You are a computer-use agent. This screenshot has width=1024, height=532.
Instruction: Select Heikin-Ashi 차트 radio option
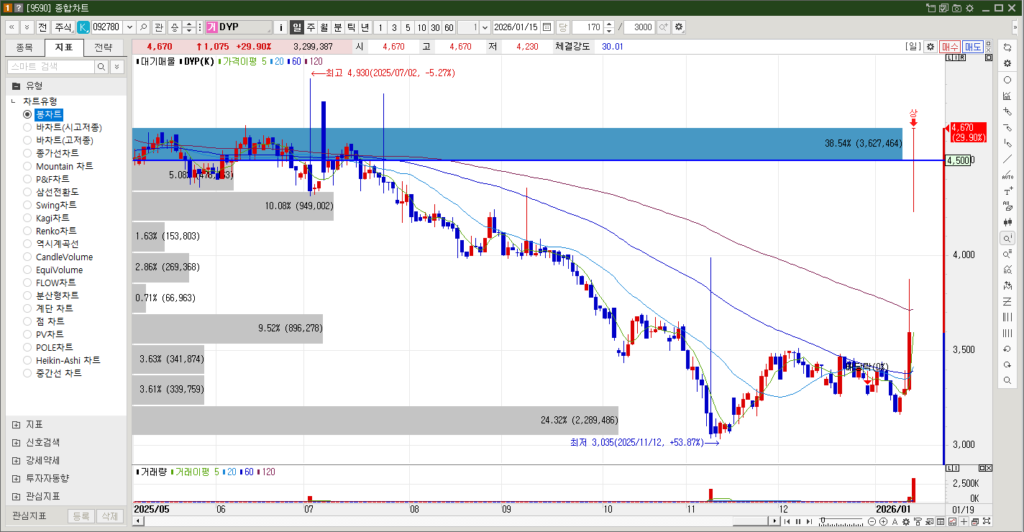(27, 360)
